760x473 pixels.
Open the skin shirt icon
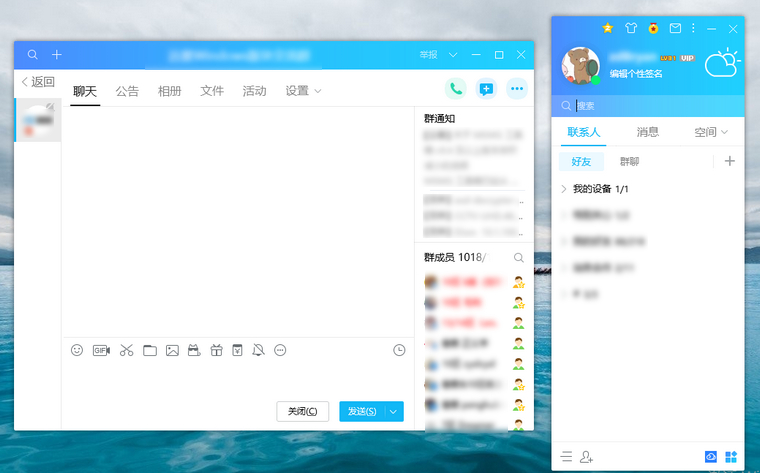pyautogui.click(x=631, y=28)
